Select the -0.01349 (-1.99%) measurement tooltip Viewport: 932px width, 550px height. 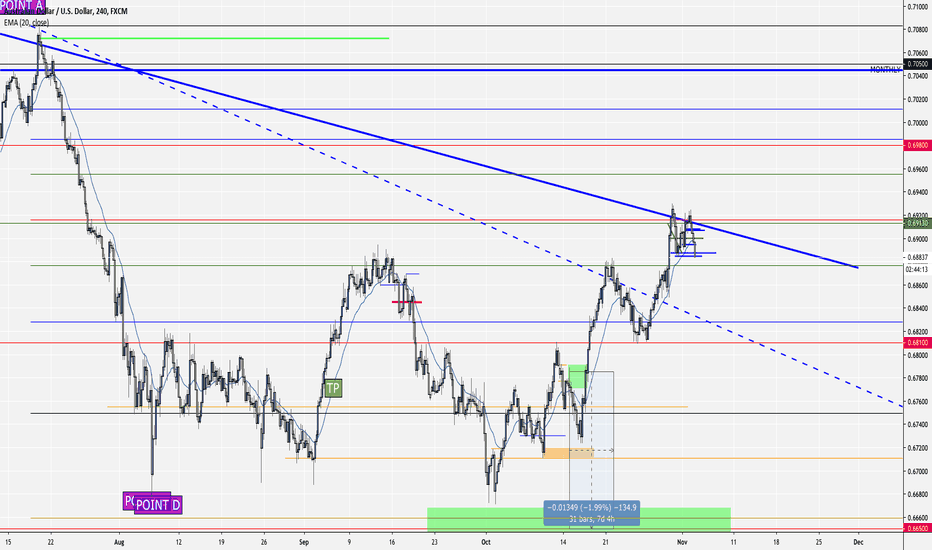592,513
